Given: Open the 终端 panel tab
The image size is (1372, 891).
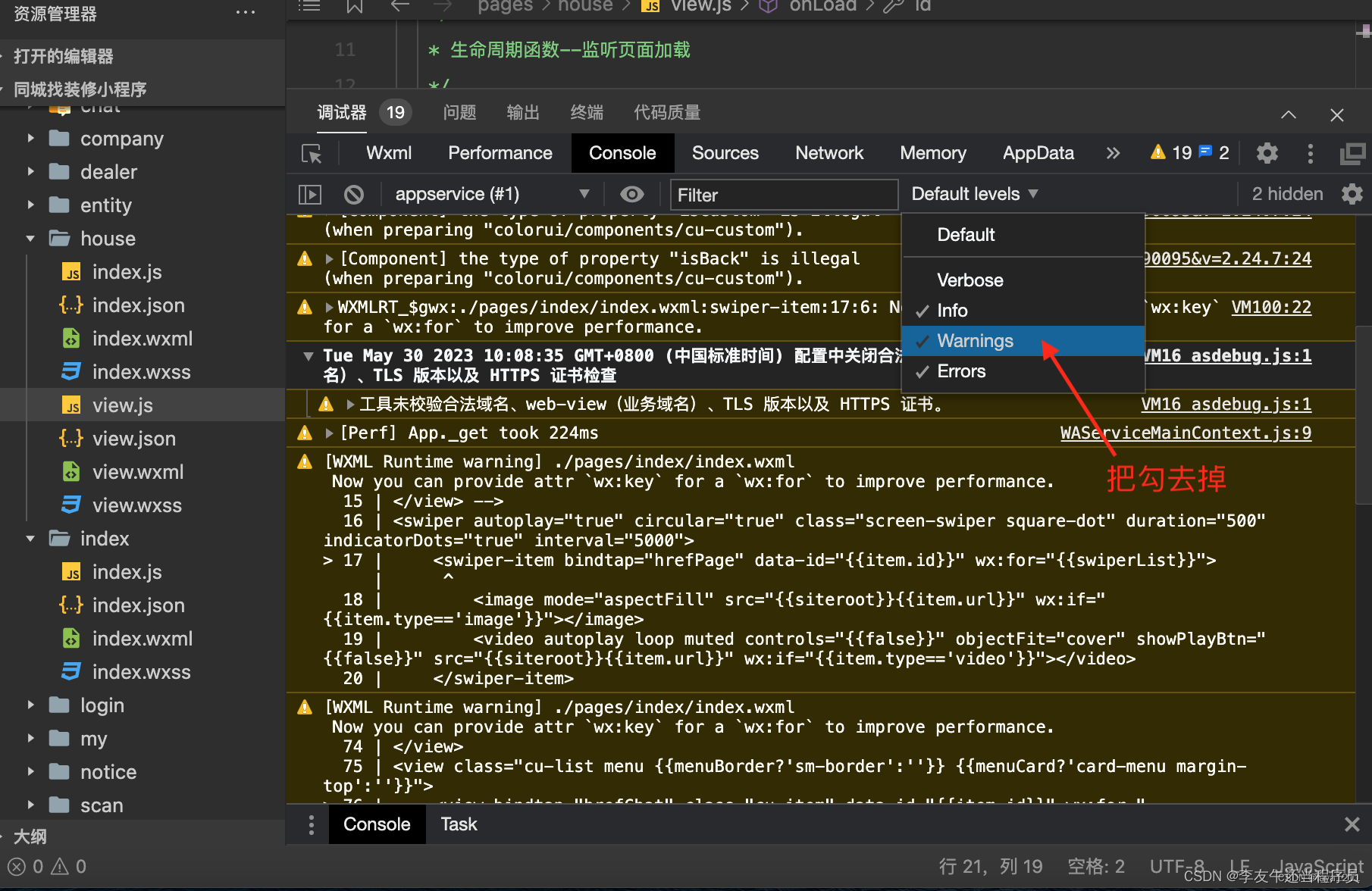Looking at the screenshot, I should point(587,113).
